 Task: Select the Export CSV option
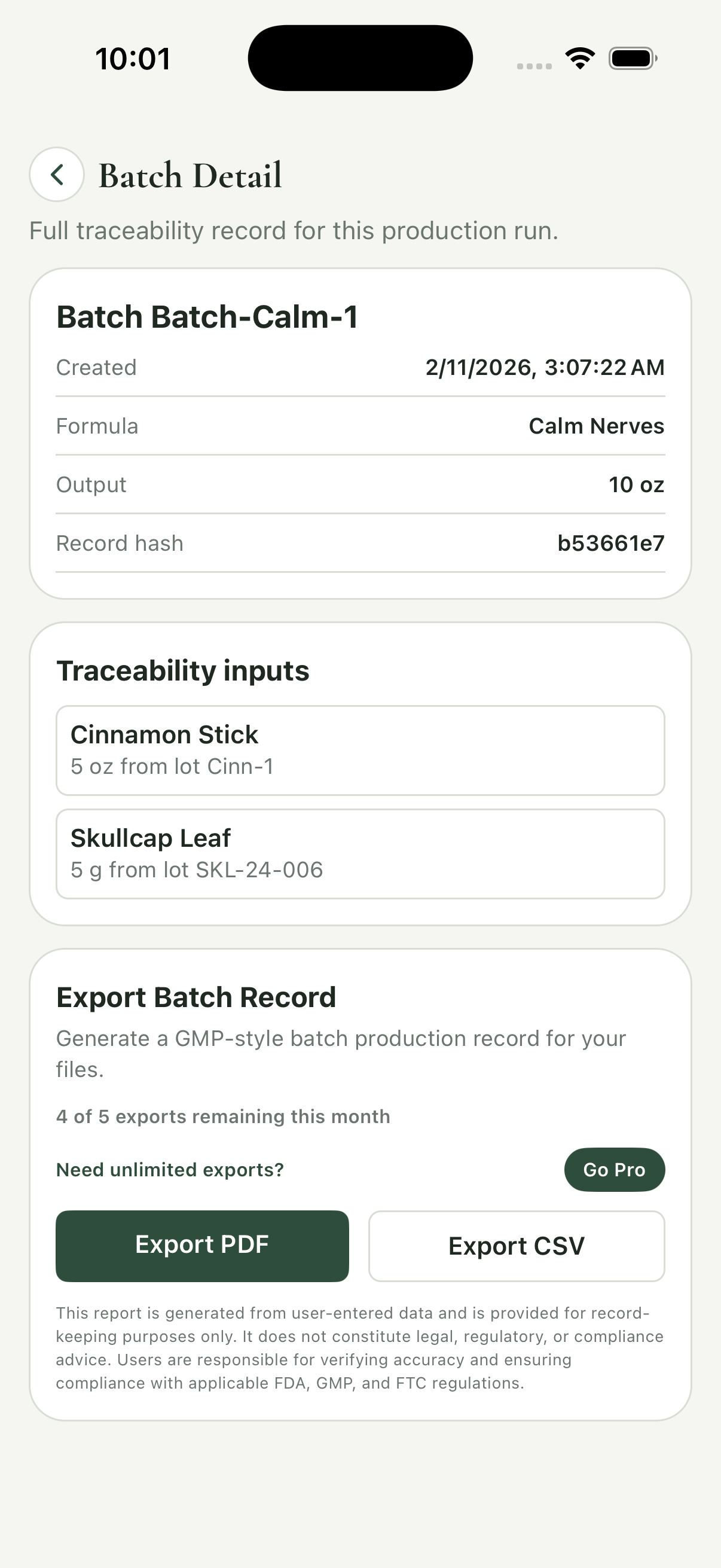click(517, 1246)
